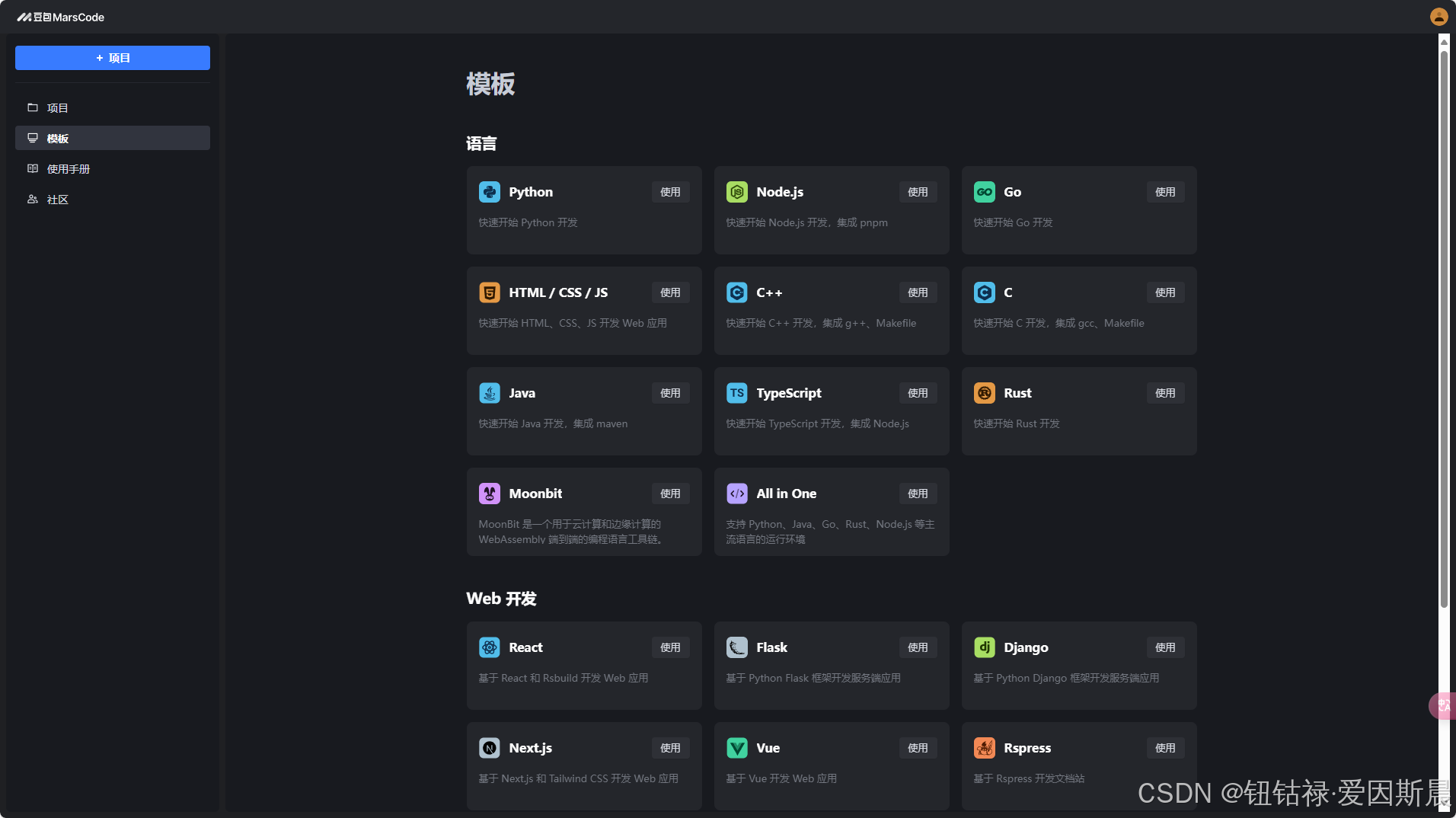Screen dimensions: 1456x818
Task: Use the TypeScript template
Action: [x=918, y=393]
